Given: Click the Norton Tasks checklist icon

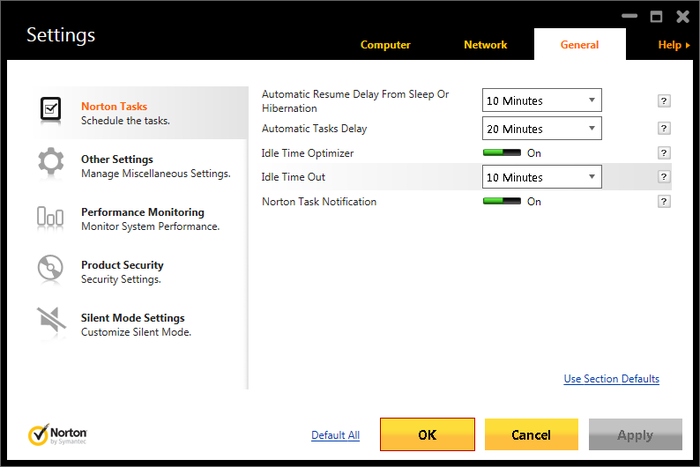Looking at the screenshot, I should point(50,110).
